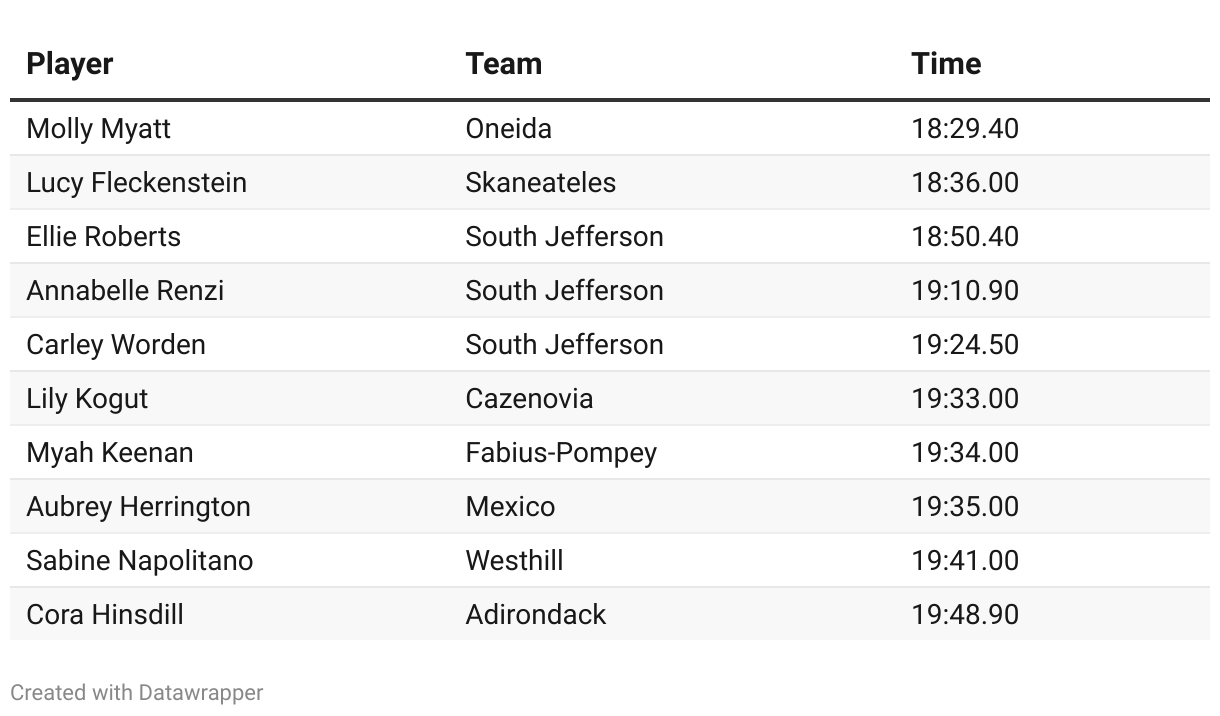Viewport: 1220px width, 716px height.
Task: Select the Lucy Fleckenstein name cell
Action: tap(137, 183)
